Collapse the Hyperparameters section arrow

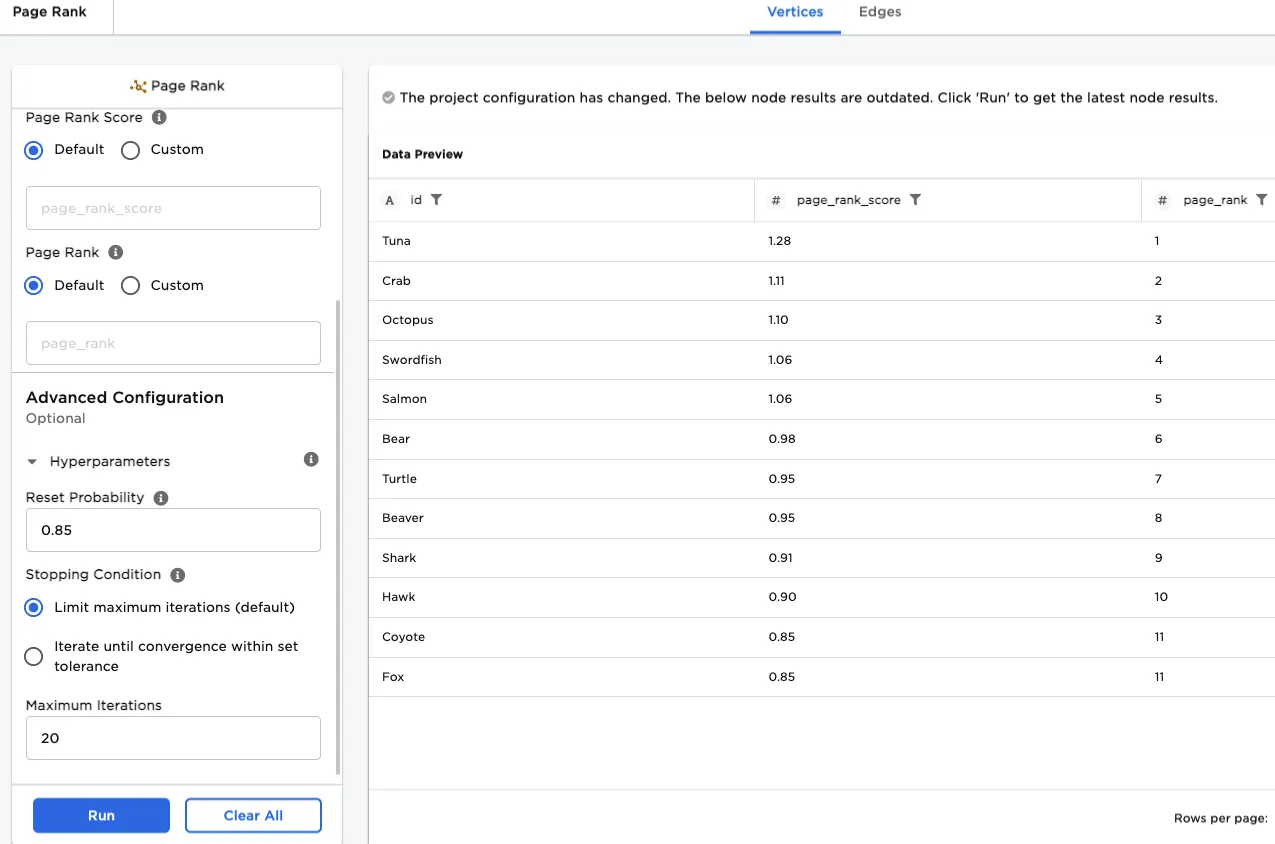tap(32, 462)
